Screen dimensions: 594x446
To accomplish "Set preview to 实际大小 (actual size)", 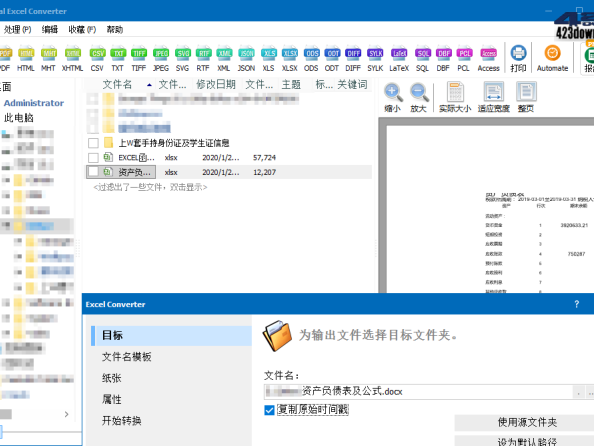I will [x=455, y=97].
